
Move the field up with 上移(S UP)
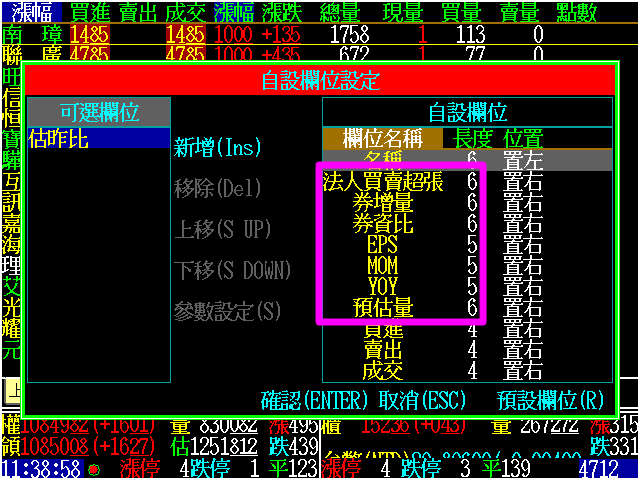coord(222,229)
